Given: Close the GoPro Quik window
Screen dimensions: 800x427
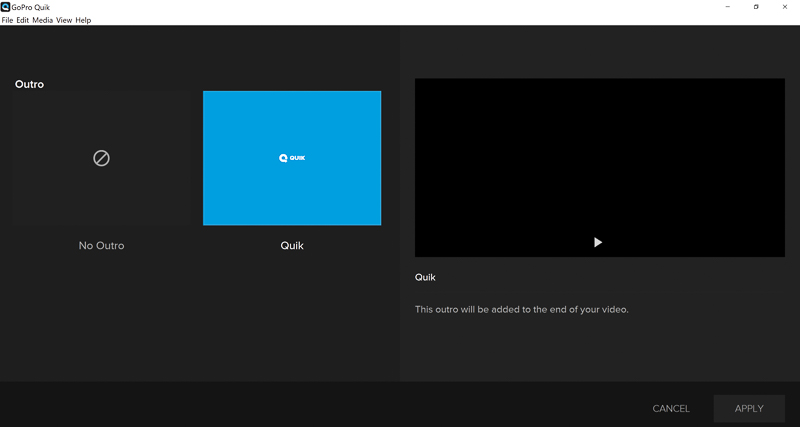Looking at the screenshot, I should click(785, 7).
